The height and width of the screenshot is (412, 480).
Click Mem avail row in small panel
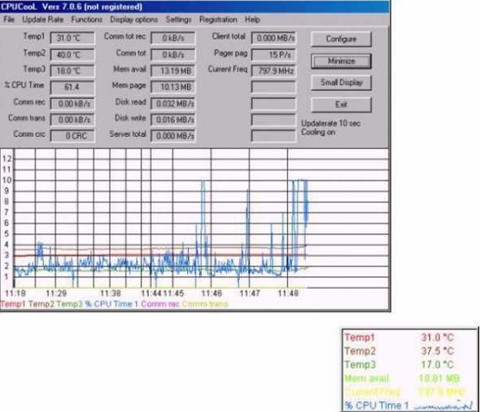(410, 378)
